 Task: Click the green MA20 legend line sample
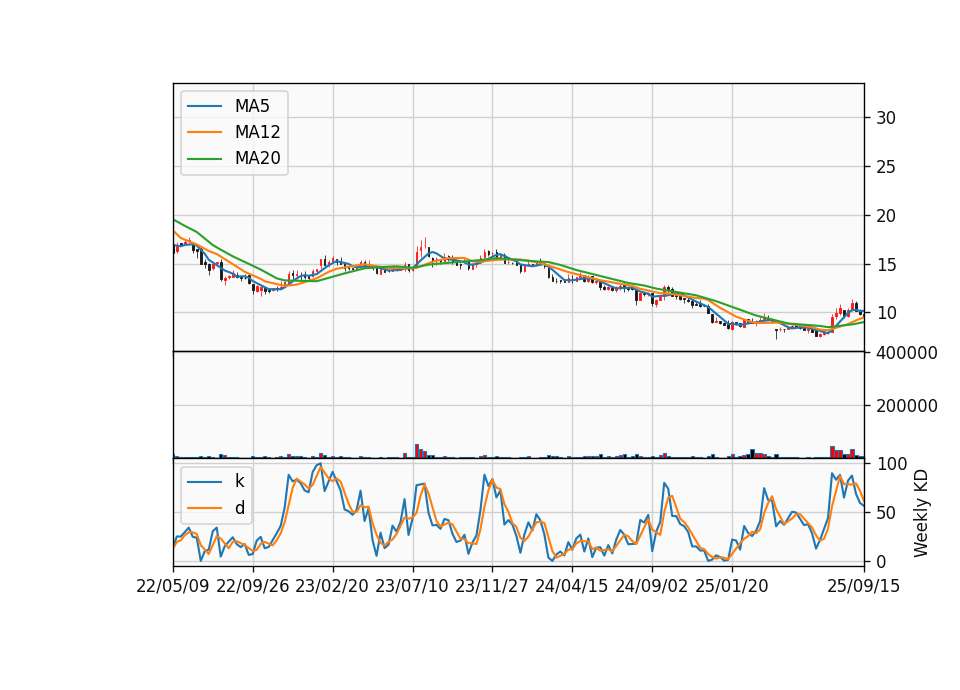tap(204, 158)
